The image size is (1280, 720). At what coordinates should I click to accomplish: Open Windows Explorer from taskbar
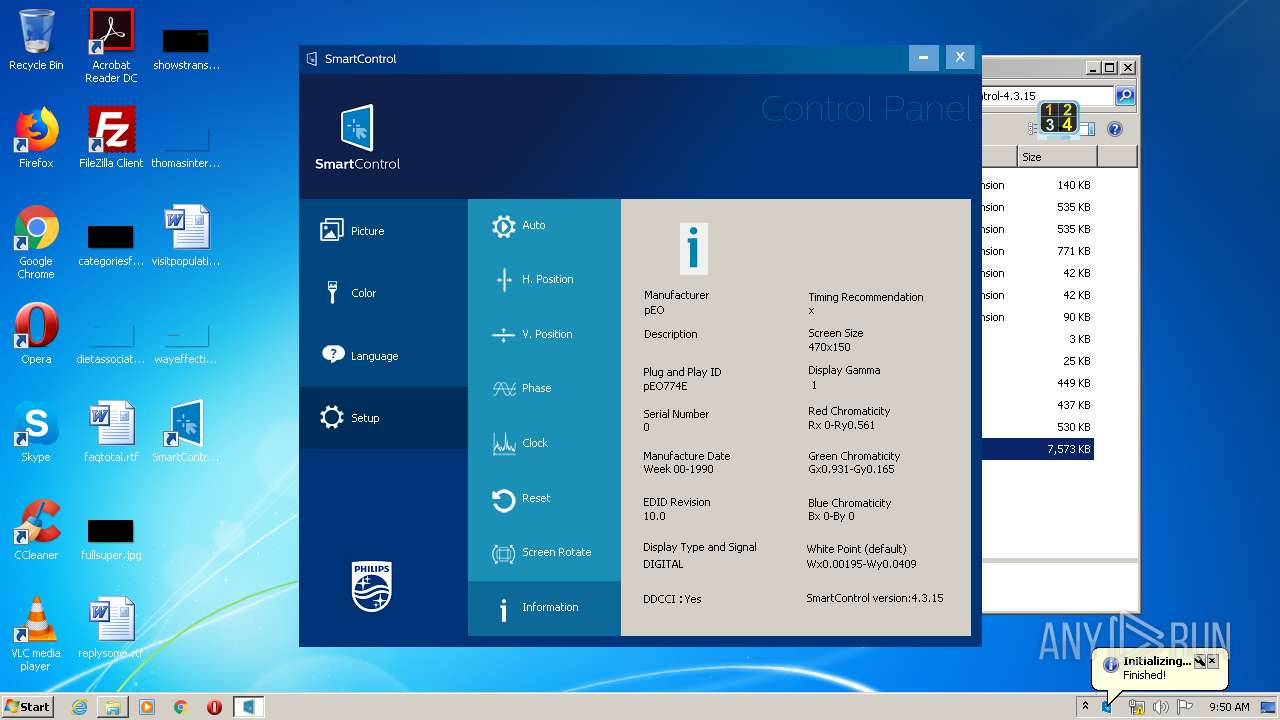point(113,707)
